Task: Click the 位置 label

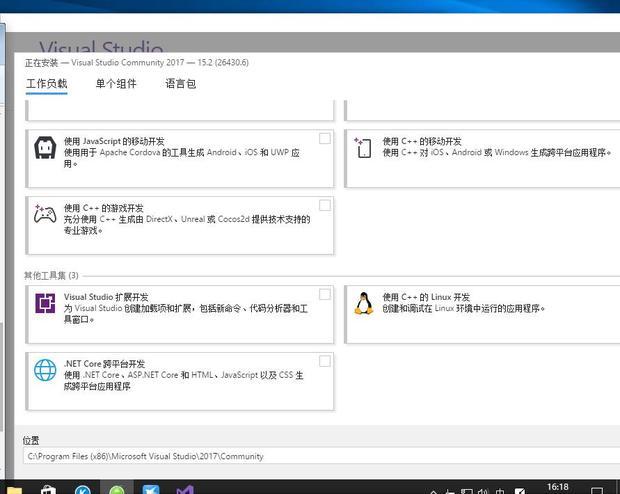Action: coord(31,440)
